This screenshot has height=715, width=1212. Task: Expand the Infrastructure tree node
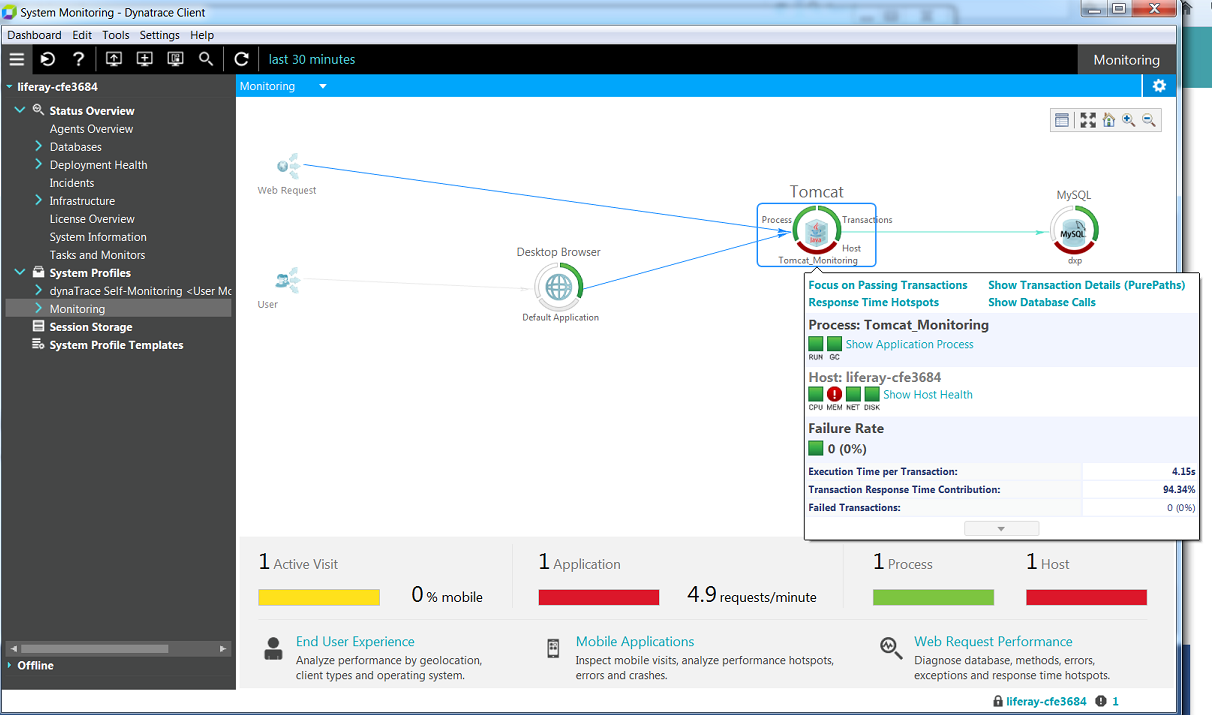38,200
